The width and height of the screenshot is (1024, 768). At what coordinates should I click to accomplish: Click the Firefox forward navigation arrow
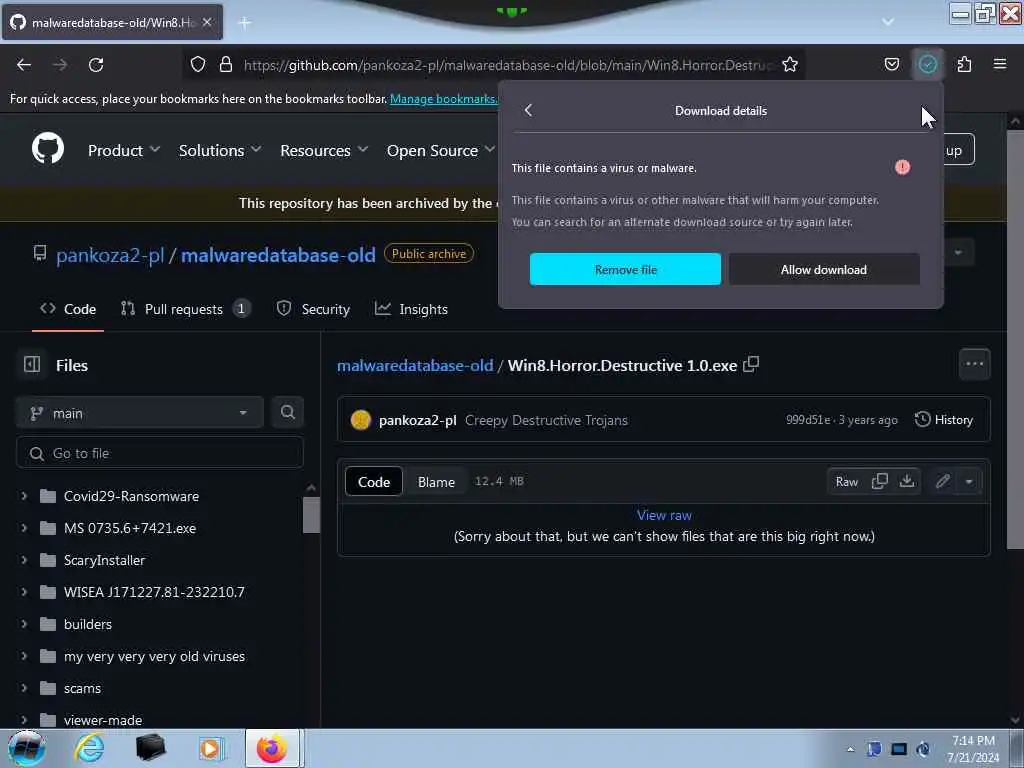pyautogui.click(x=59, y=65)
